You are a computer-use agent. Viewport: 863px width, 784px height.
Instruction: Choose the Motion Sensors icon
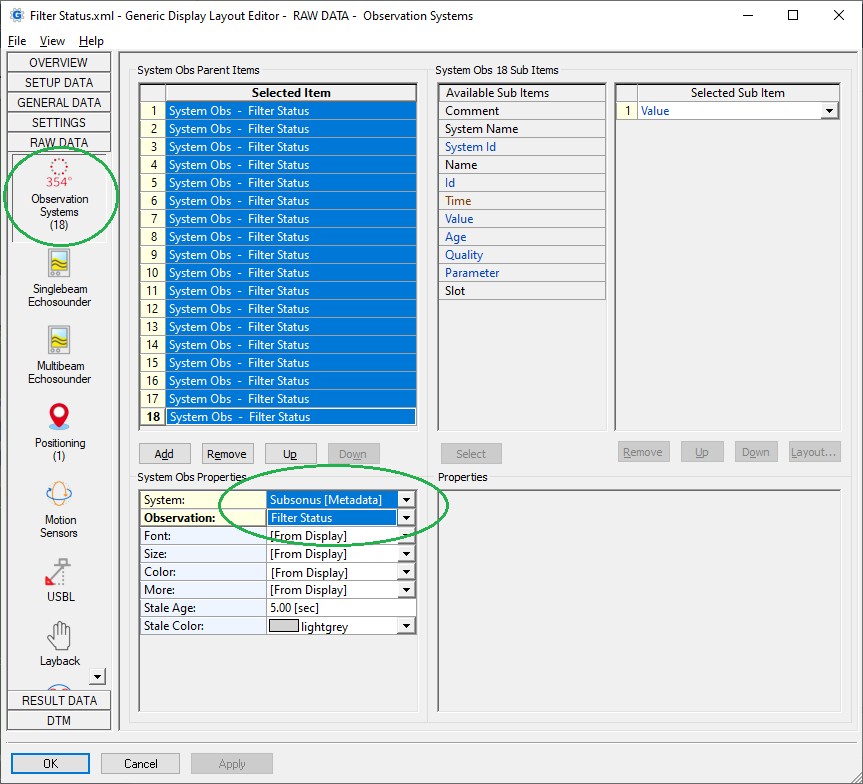59,495
